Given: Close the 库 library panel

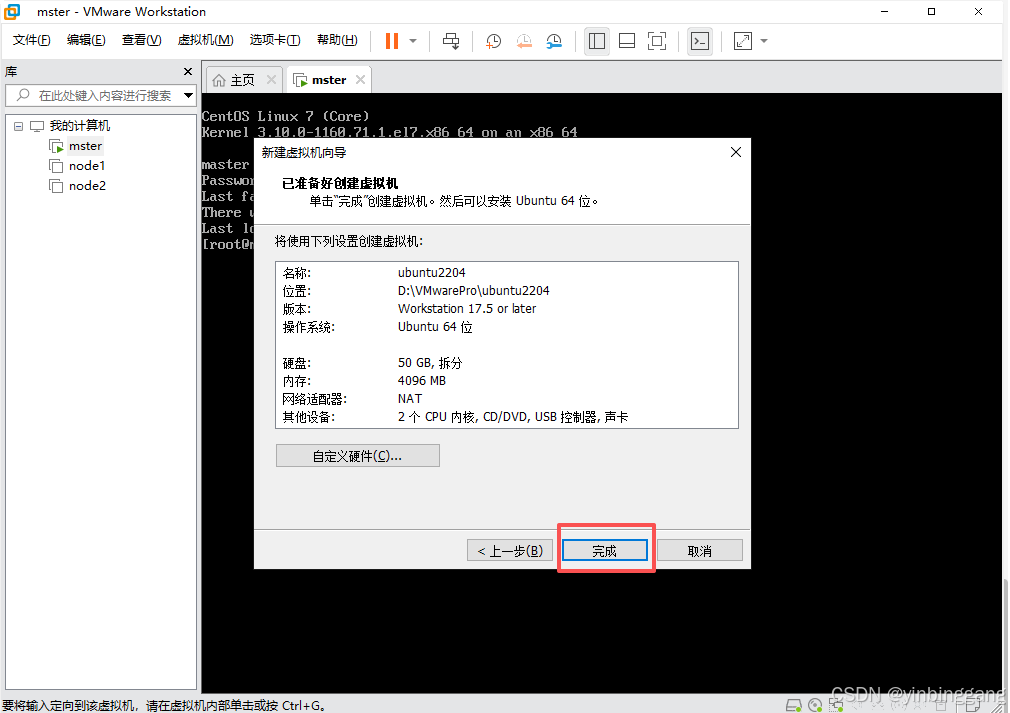Looking at the screenshot, I should tap(187, 71).
